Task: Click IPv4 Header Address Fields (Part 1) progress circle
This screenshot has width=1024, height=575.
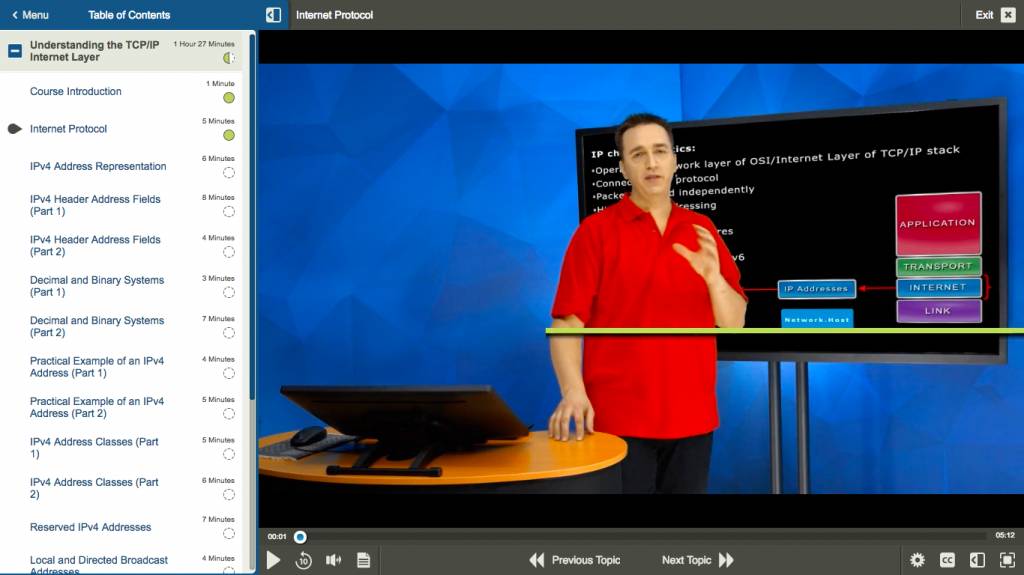Action: (229, 212)
